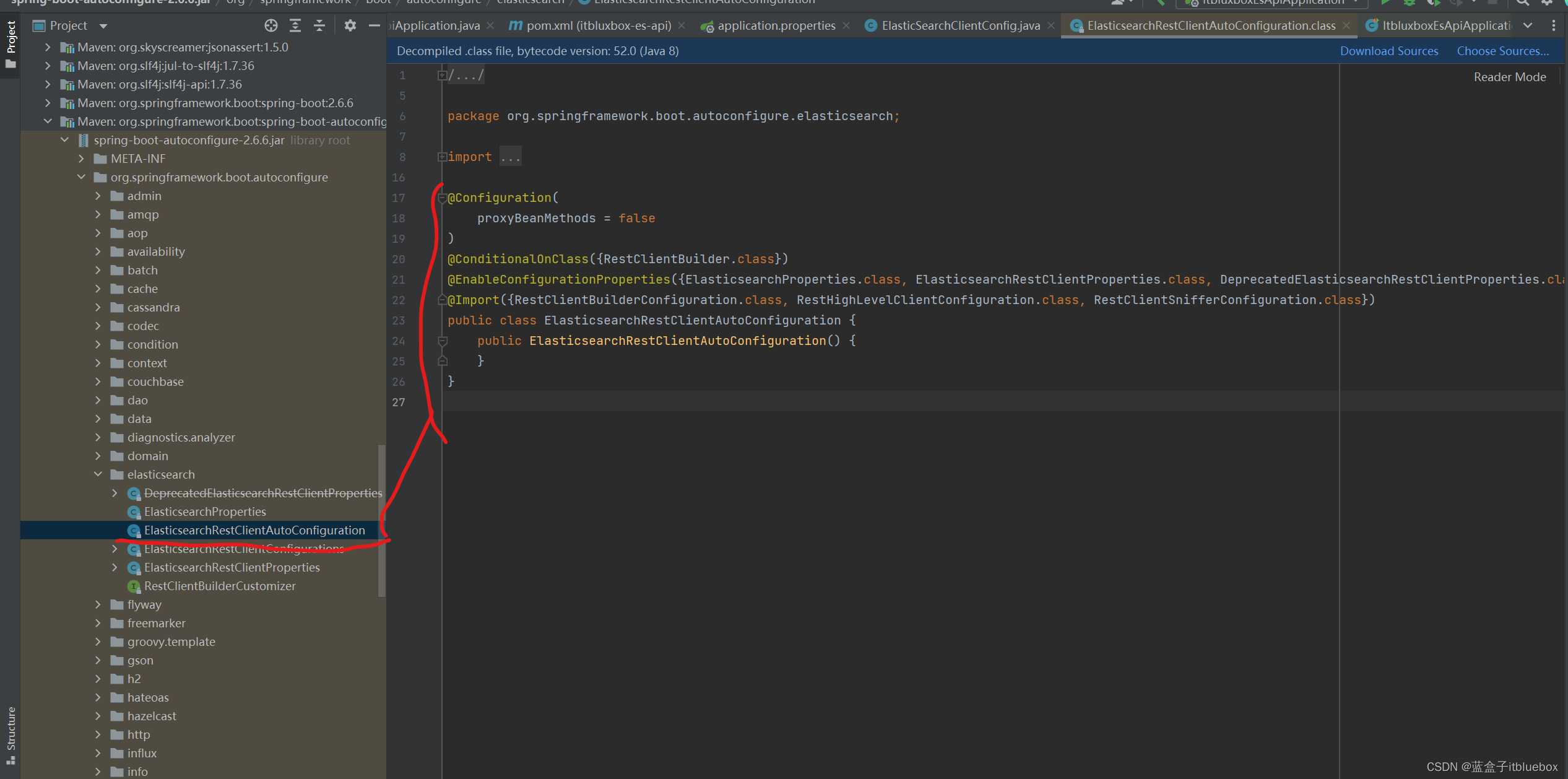Screen dimensions: 1568x779
Task: Close the application.properties tab
Action: tap(846, 25)
